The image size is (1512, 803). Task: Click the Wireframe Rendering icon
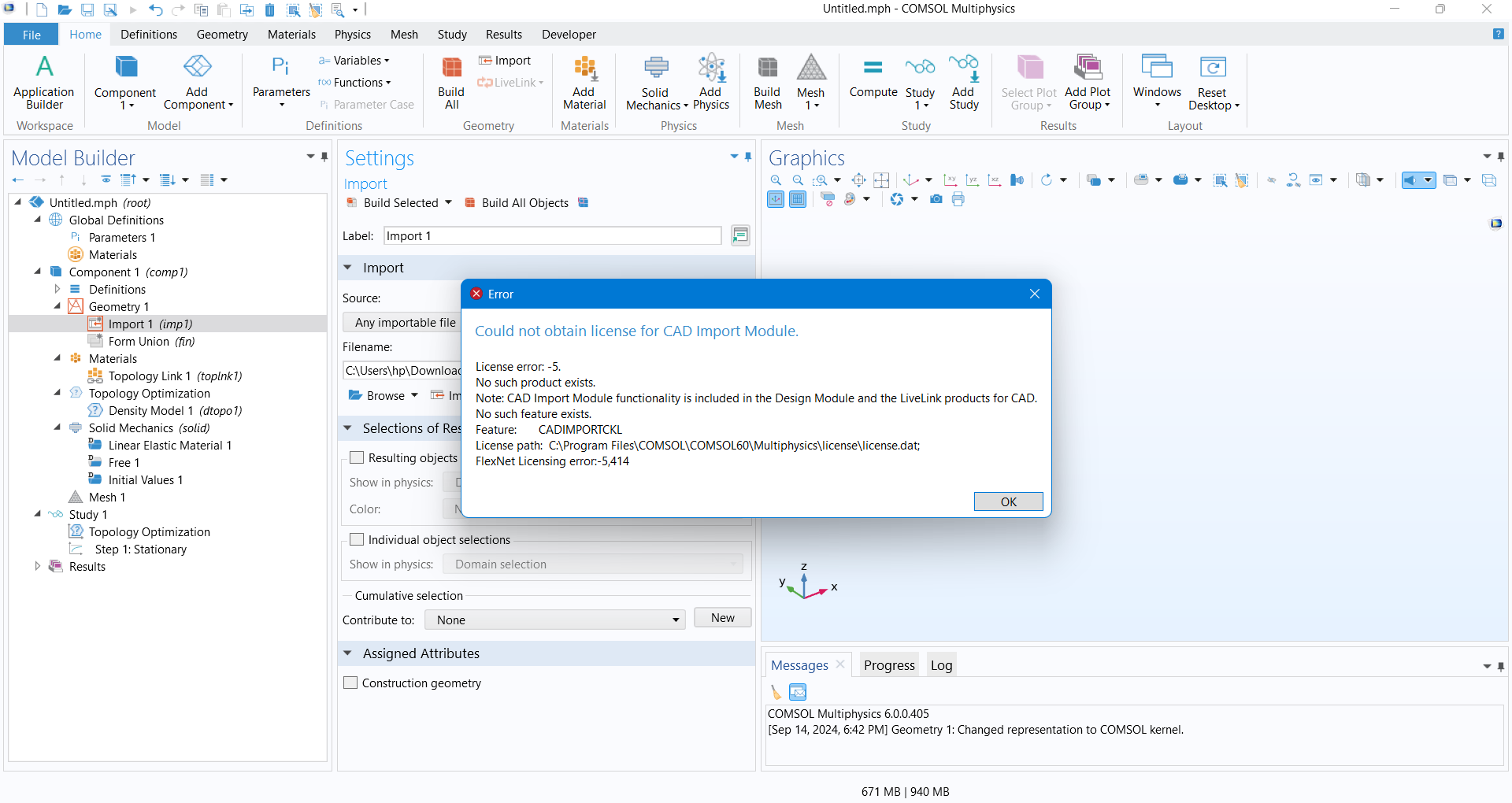[1489, 180]
